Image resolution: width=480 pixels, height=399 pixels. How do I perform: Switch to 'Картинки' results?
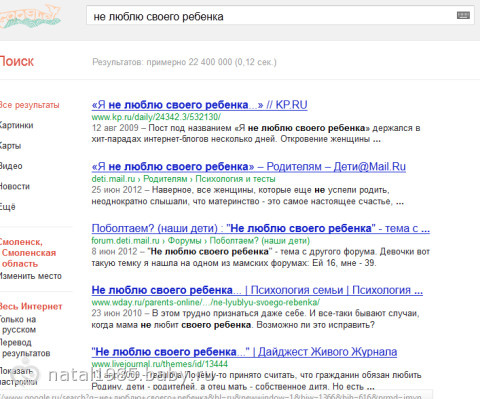[x=17, y=125]
